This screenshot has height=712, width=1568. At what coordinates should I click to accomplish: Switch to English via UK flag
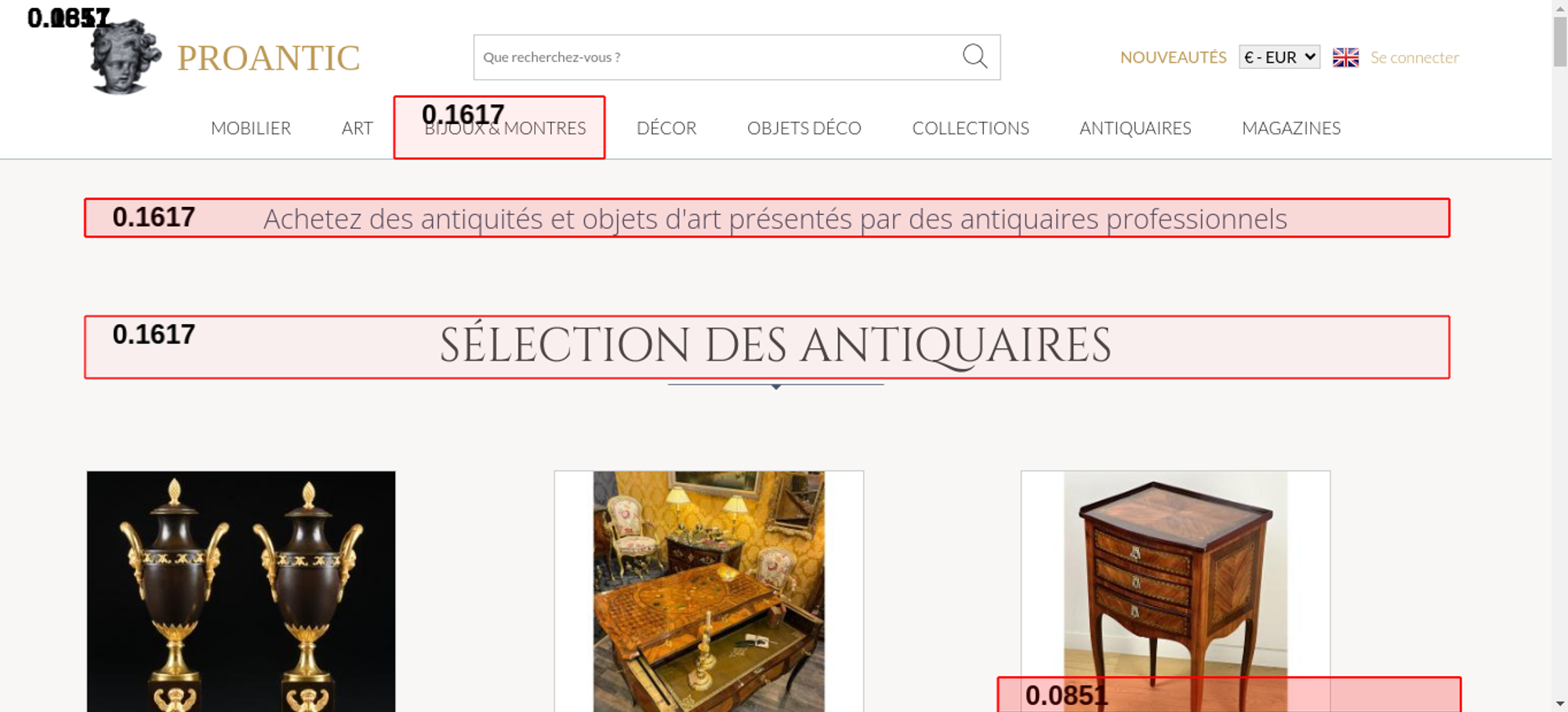[x=1345, y=57]
